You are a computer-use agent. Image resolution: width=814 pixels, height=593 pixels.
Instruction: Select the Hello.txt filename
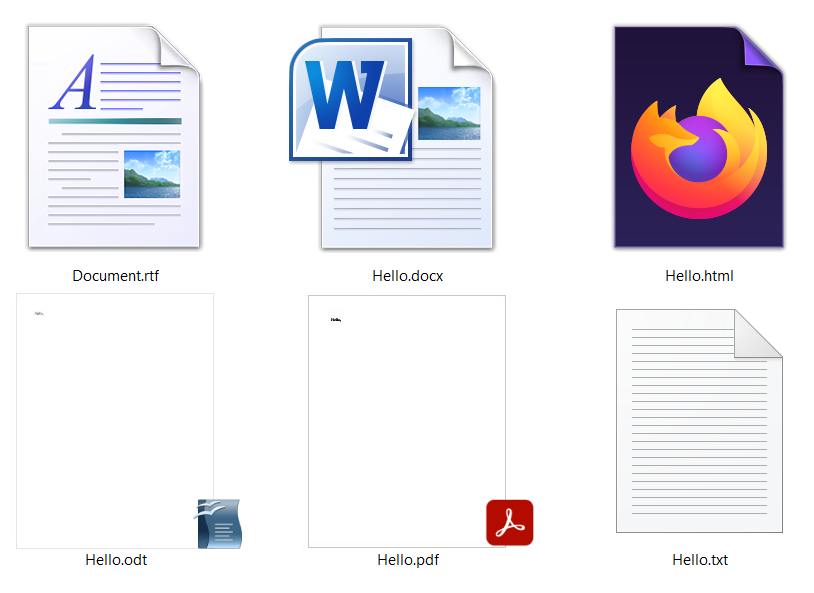pos(698,560)
